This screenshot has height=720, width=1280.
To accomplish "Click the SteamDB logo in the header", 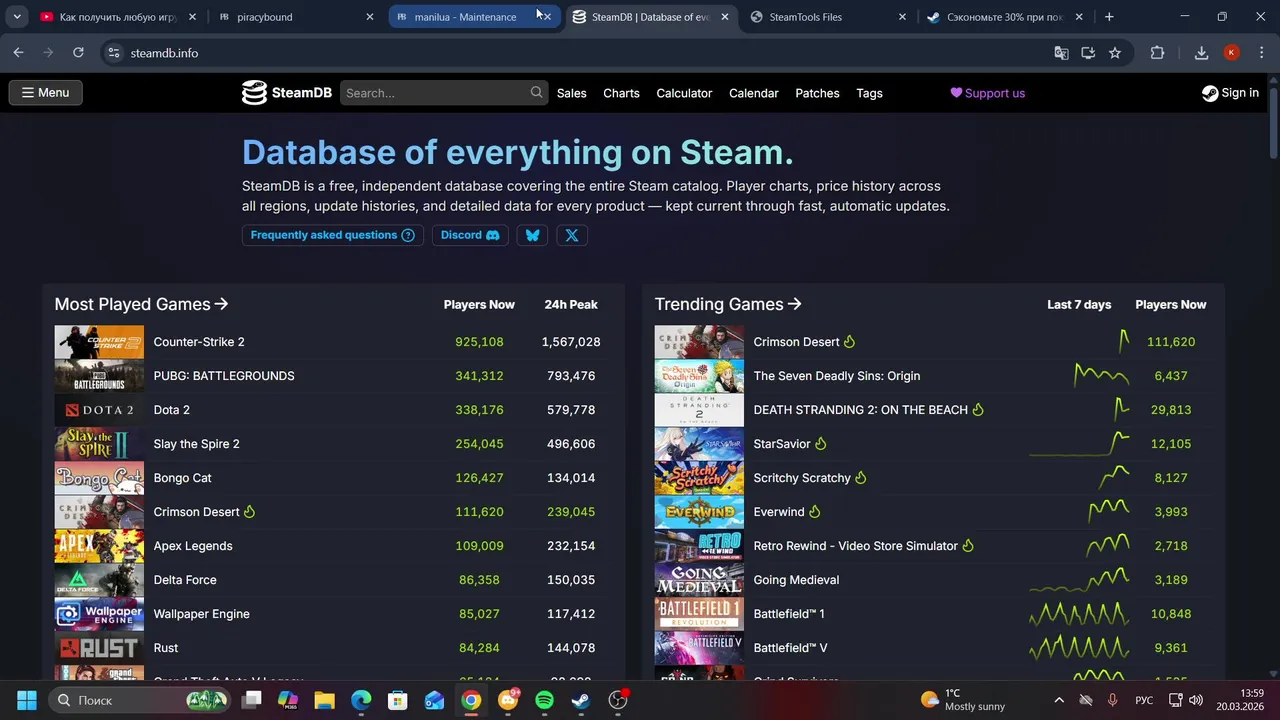I will click(286, 93).
